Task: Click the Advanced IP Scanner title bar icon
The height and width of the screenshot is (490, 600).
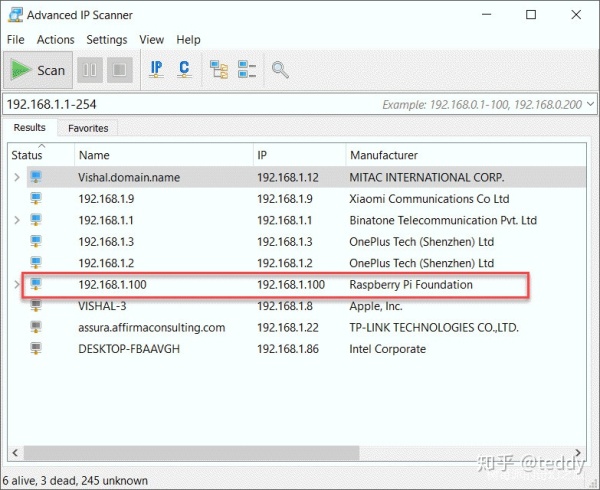Action: [x=16, y=15]
